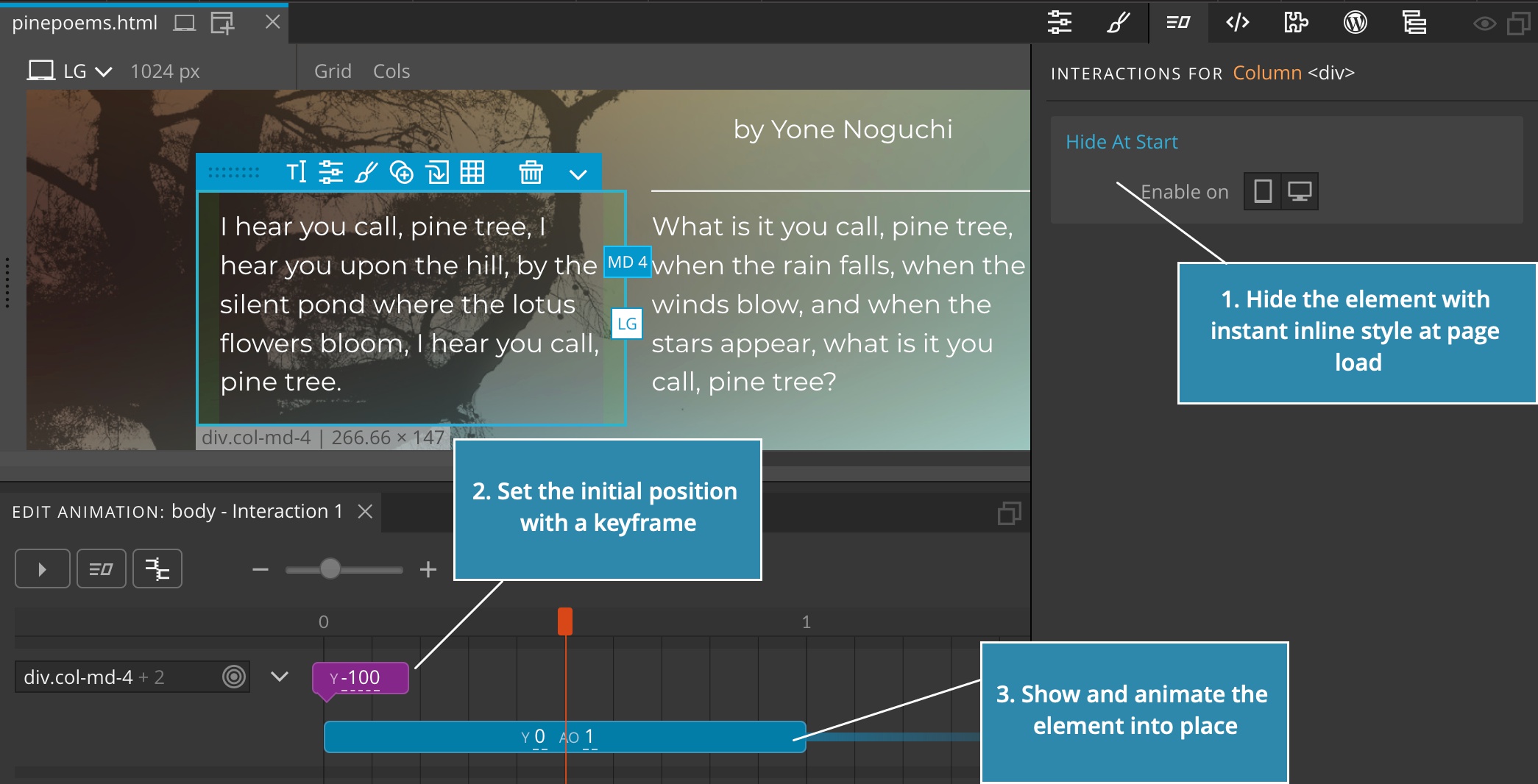This screenshot has width=1538, height=784.
Task: Click the Column element name in Interactions header
Action: (1267, 73)
